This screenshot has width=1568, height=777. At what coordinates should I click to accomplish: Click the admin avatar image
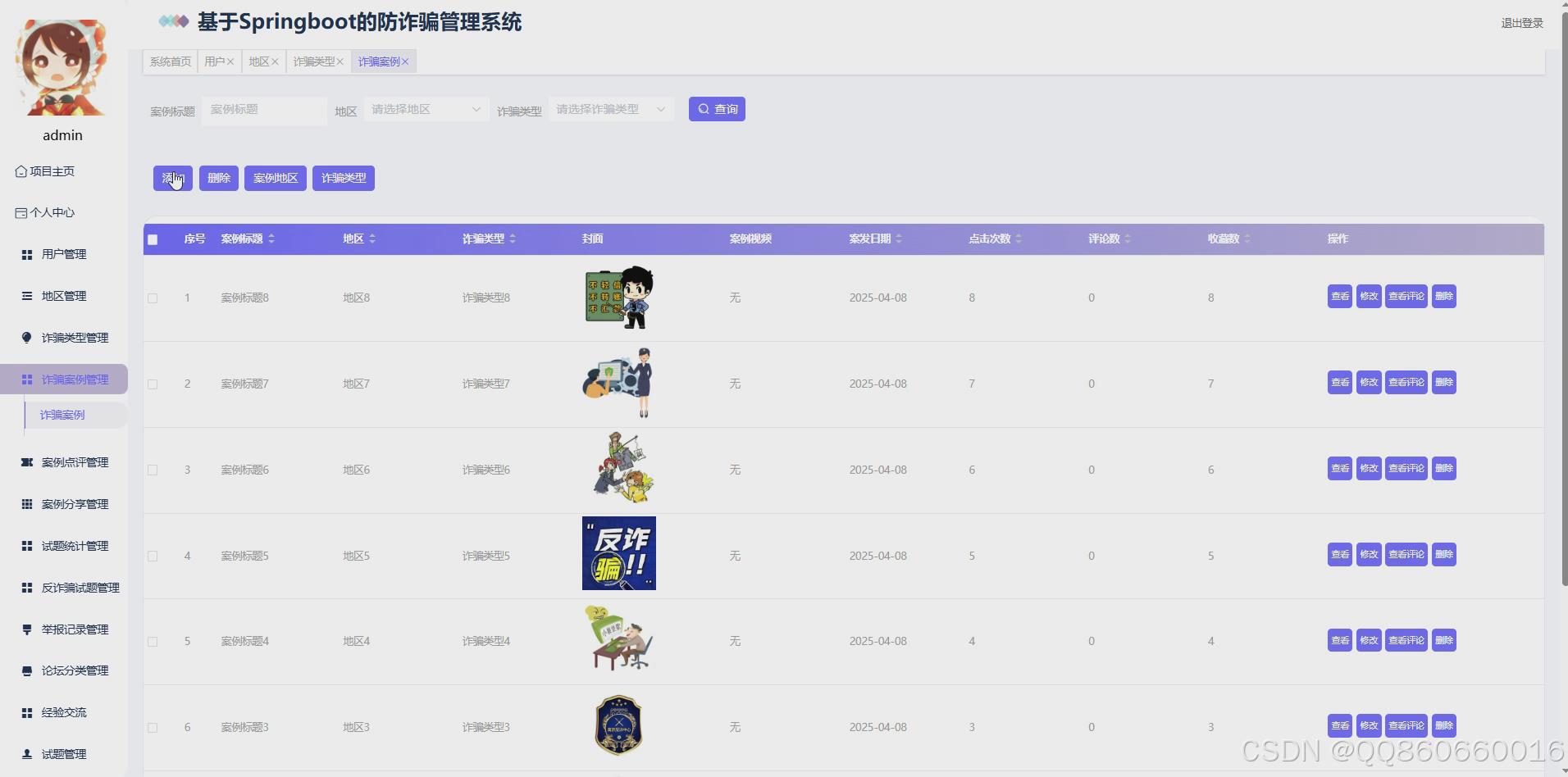coord(62,67)
